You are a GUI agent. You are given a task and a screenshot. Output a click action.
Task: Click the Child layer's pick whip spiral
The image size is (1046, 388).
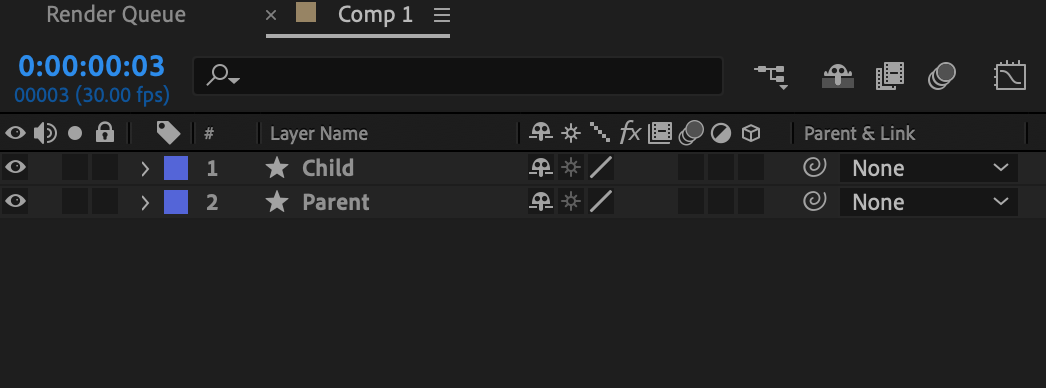(815, 167)
